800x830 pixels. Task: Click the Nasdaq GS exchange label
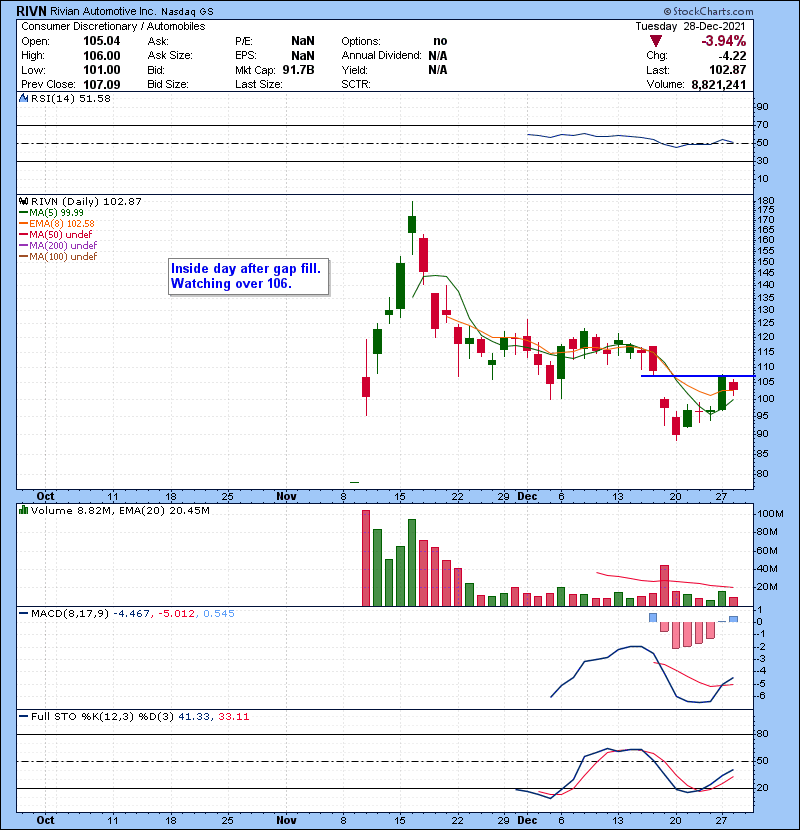(x=187, y=12)
